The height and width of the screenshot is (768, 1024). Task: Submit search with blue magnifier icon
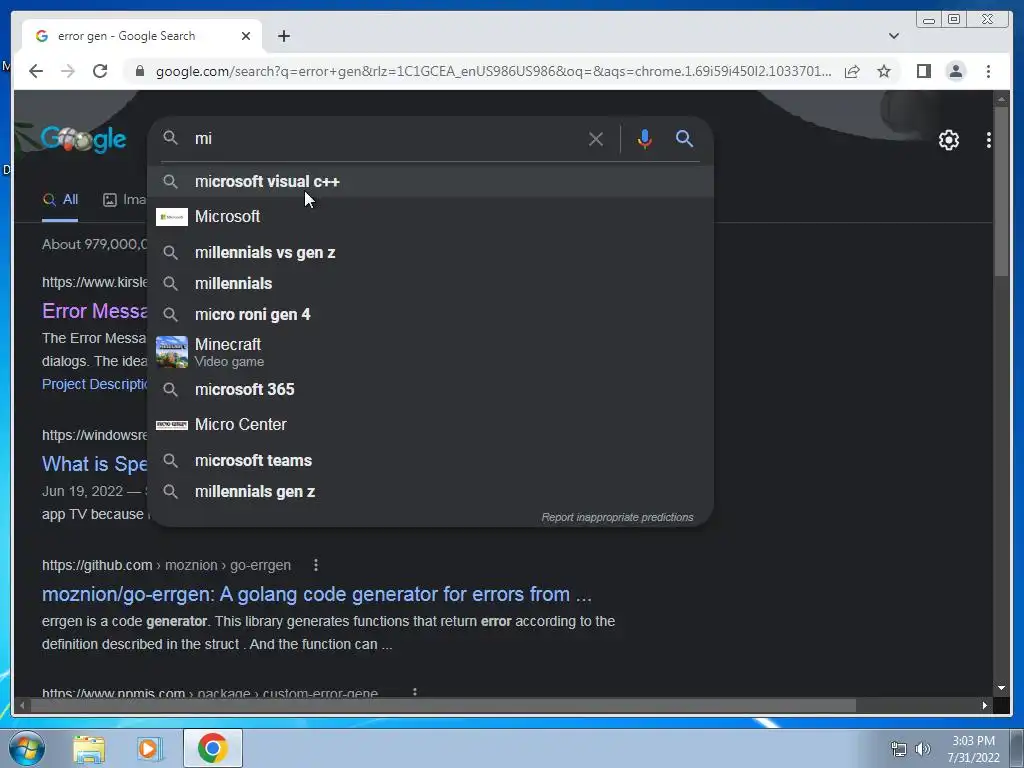pos(684,138)
